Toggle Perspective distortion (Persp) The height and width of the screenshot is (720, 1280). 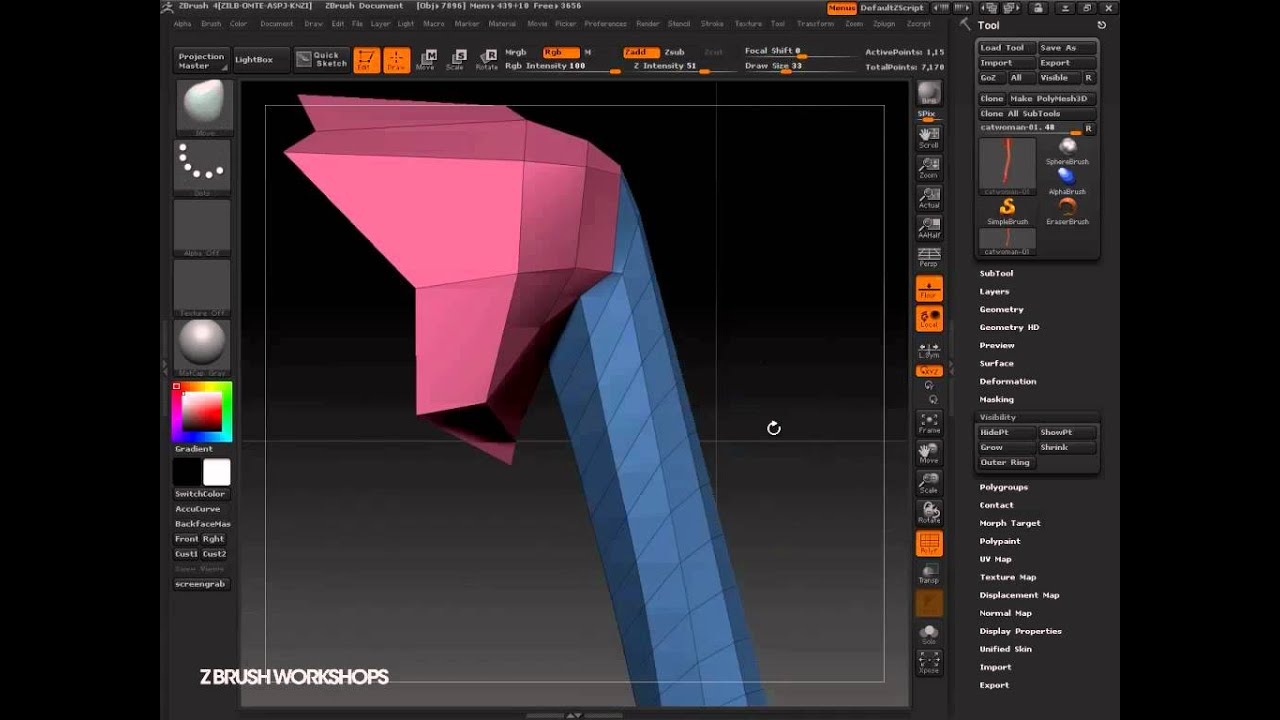929,256
